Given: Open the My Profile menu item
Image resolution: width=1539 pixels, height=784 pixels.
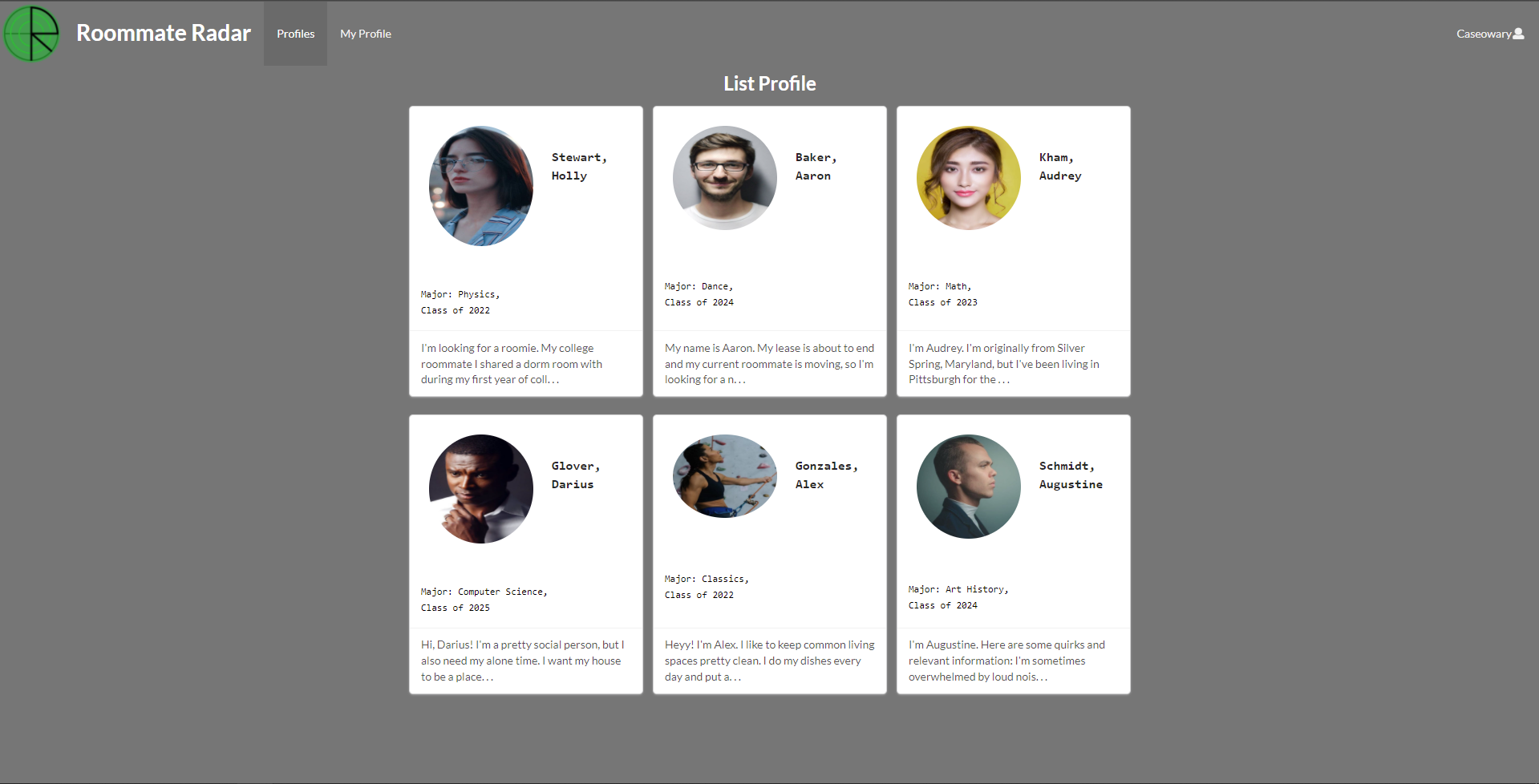Looking at the screenshot, I should (366, 34).
